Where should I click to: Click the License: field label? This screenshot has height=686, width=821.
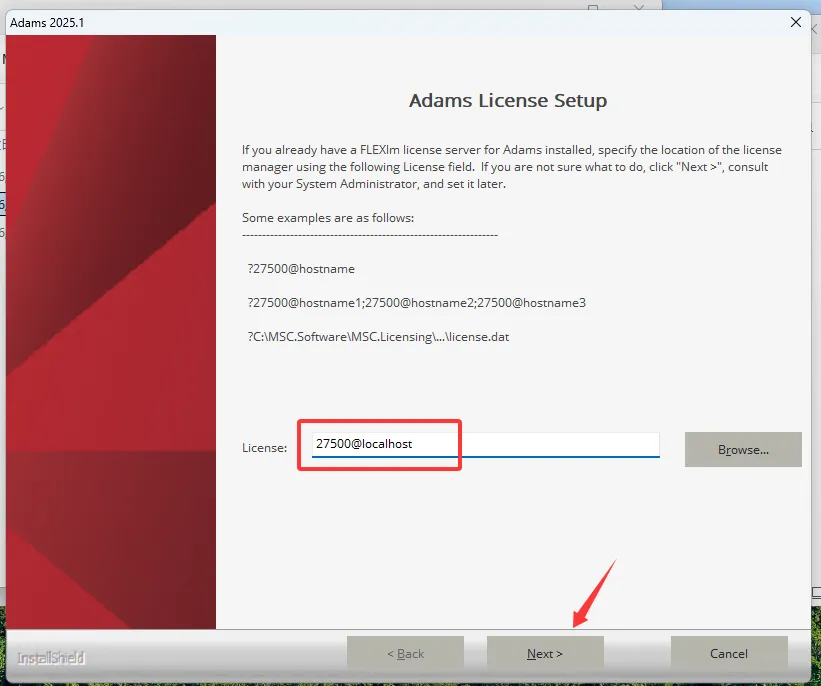point(264,448)
